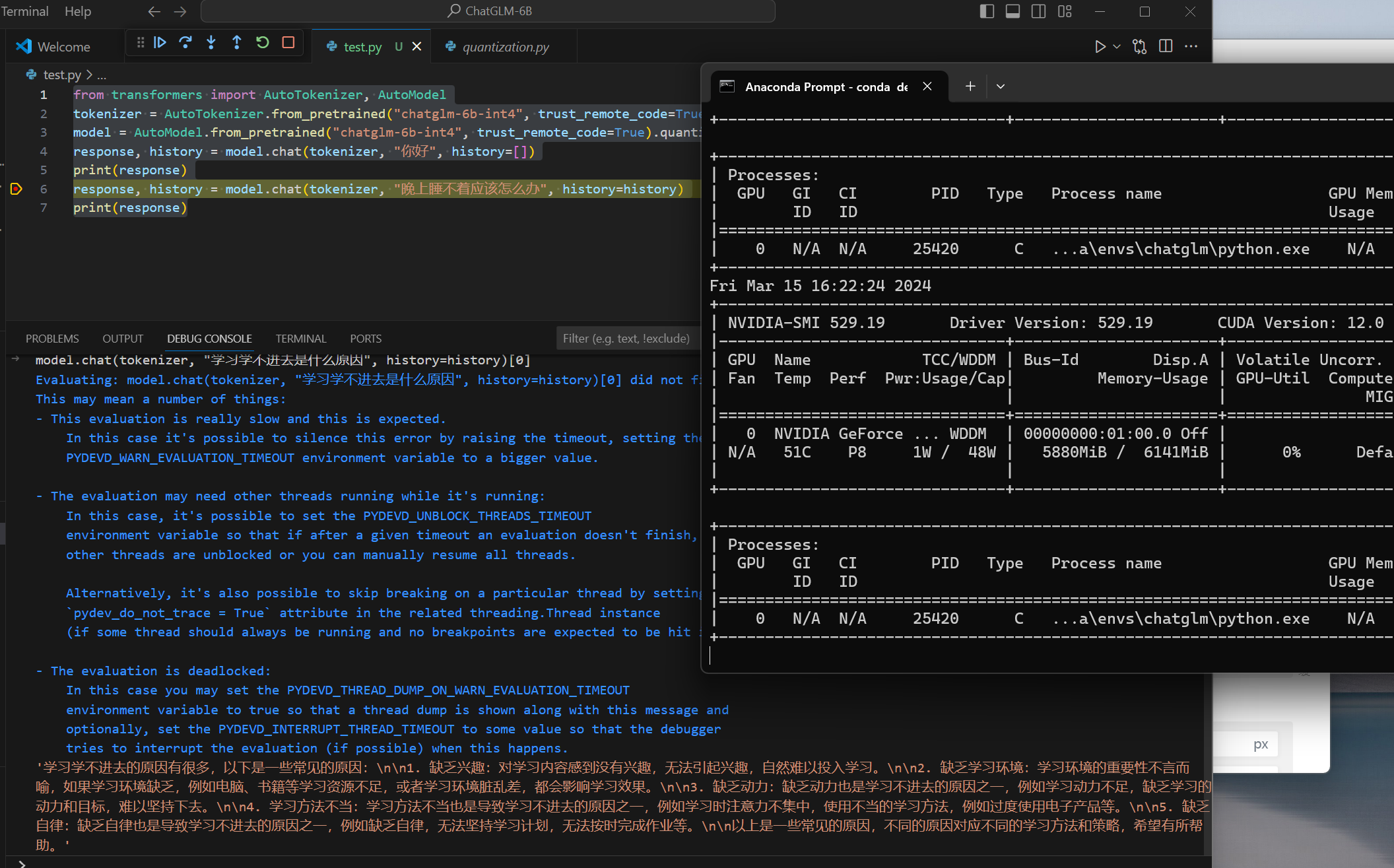
Task: Expand the test.py breadcrumb chevron
Action: [x=90, y=75]
